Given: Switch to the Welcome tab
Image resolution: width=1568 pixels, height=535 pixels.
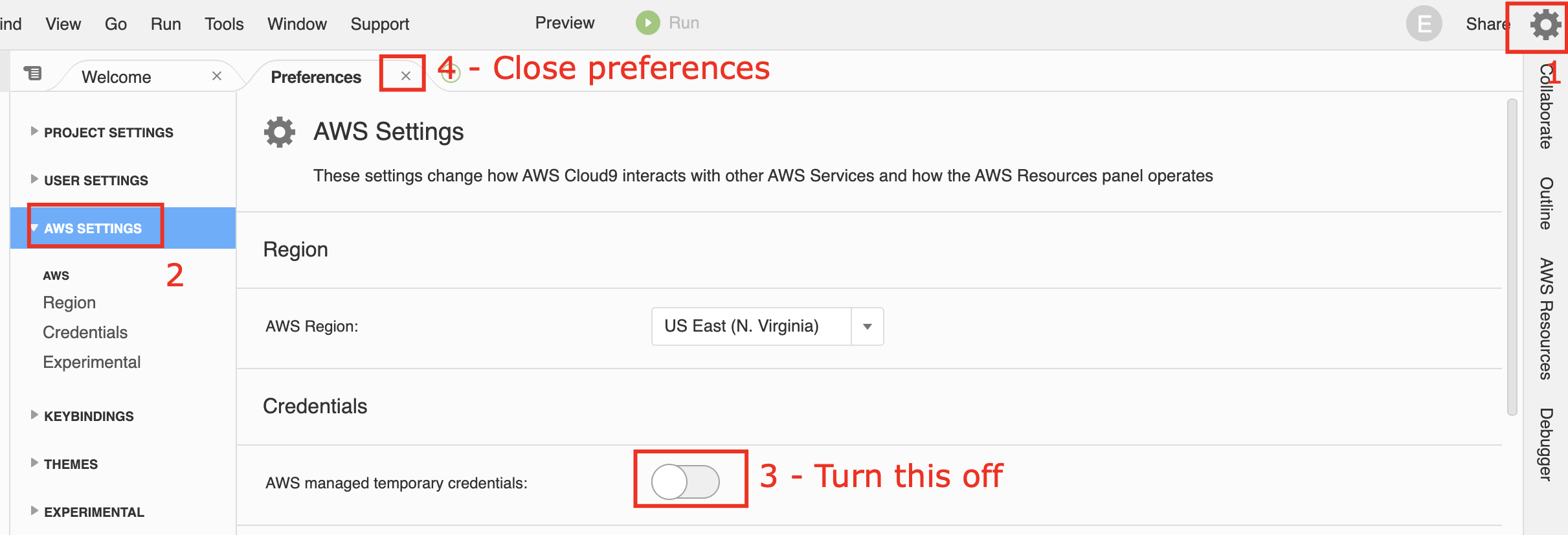Looking at the screenshot, I should click(x=117, y=77).
